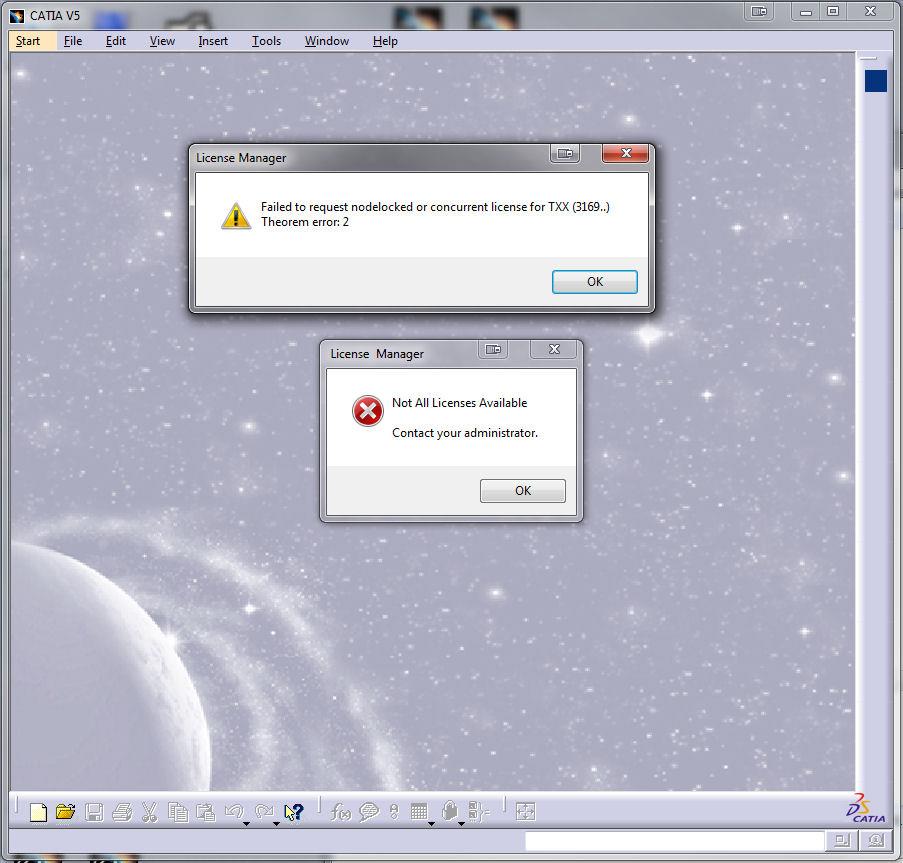Click the red error X icon
The image size is (903, 863).
[x=367, y=411]
